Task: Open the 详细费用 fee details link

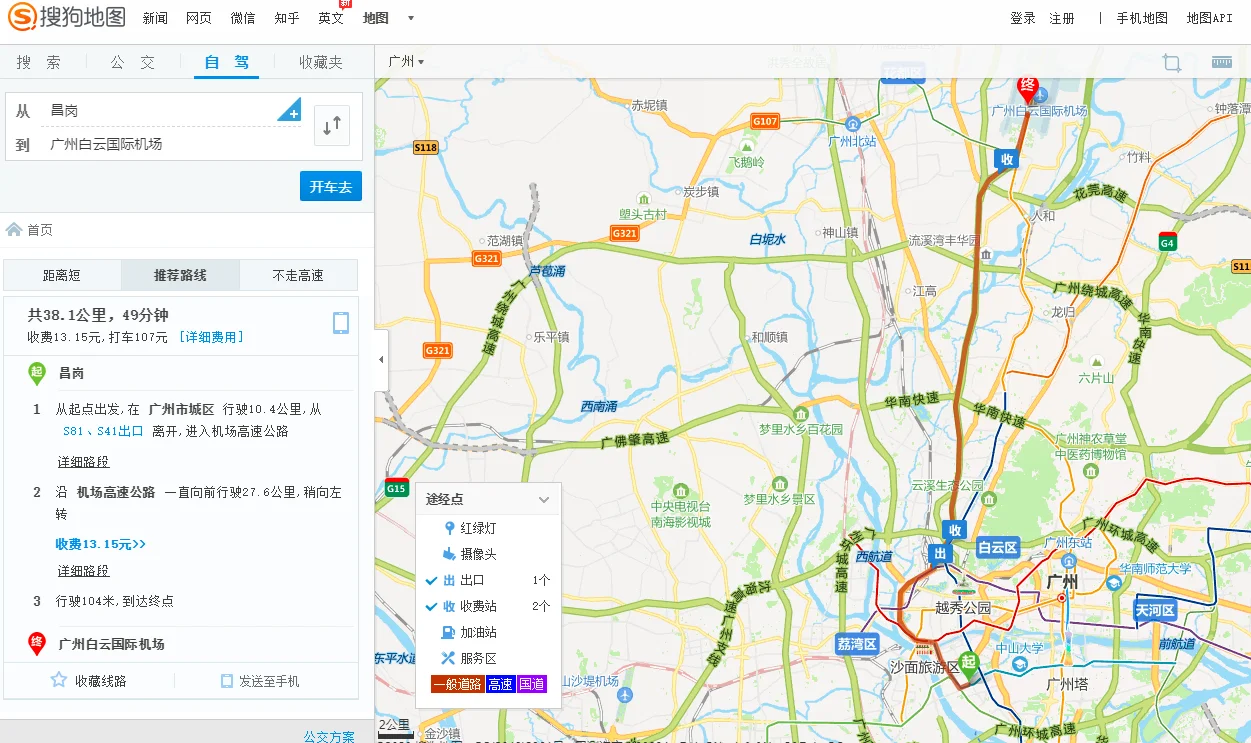Action: click(x=214, y=336)
